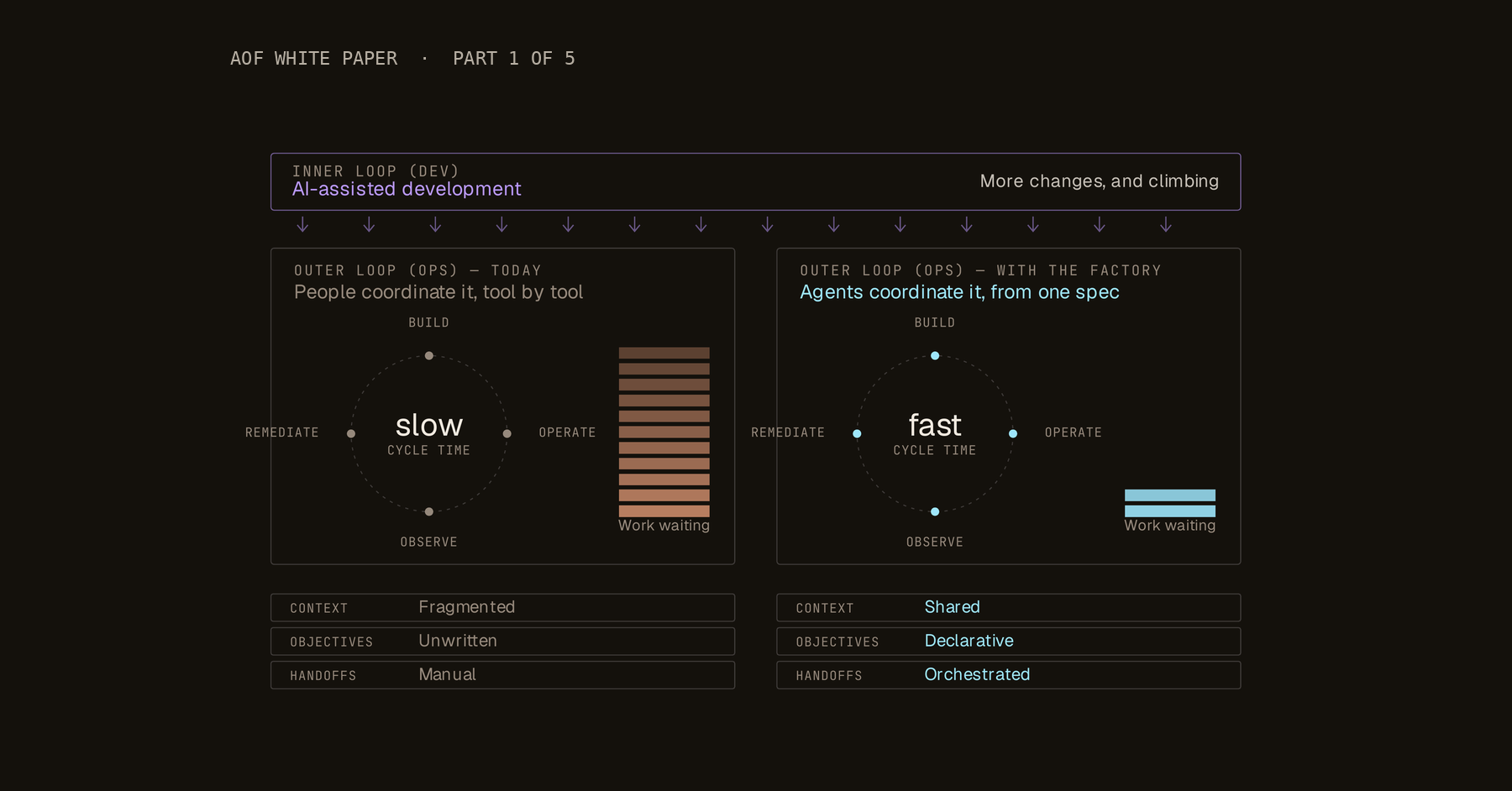Click 'More changes, and climbing' text
This screenshot has height=791, width=1512.
pyautogui.click(x=1099, y=181)
